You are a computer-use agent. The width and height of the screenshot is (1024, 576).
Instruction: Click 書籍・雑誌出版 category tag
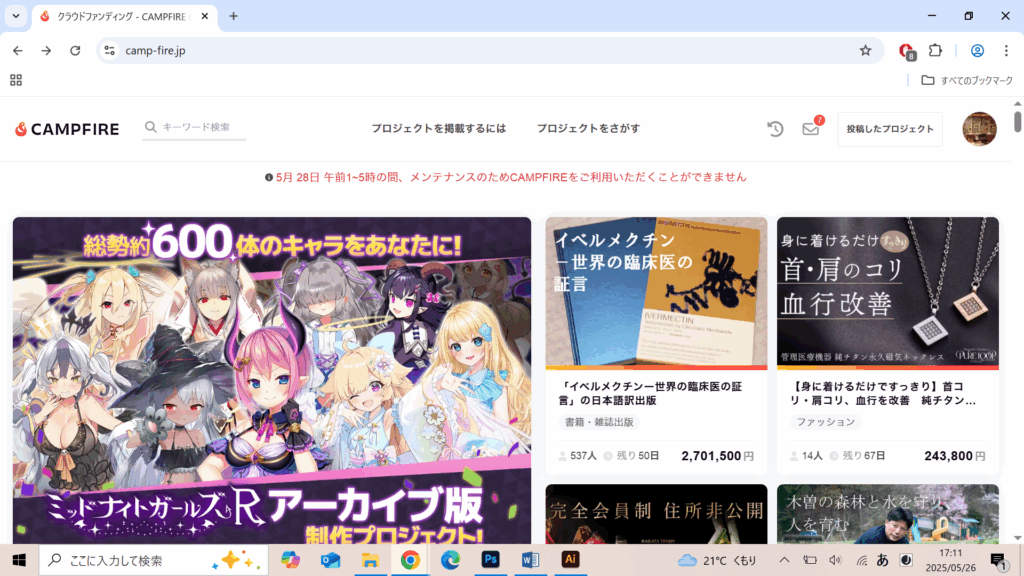coord(599,422)
